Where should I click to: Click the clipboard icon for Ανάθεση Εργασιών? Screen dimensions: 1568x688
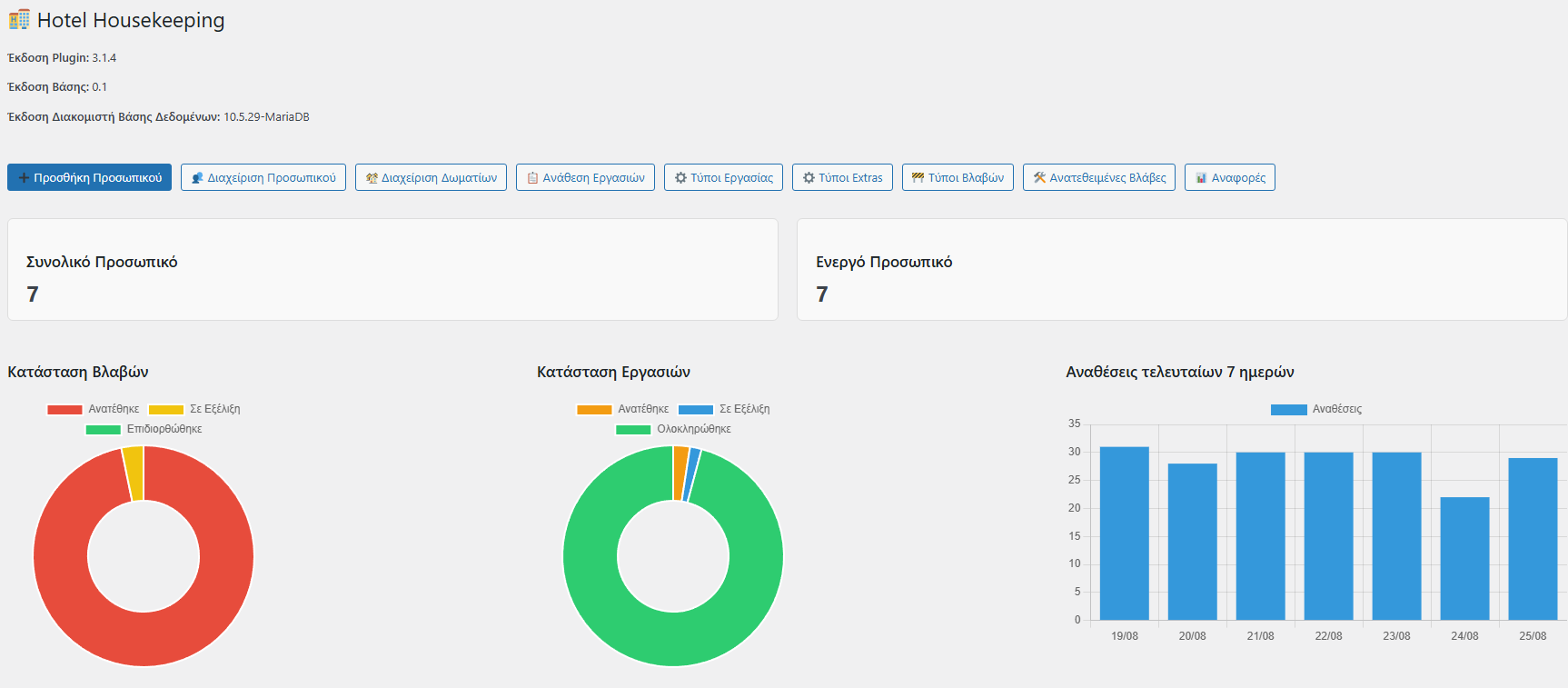pos(532,178)
